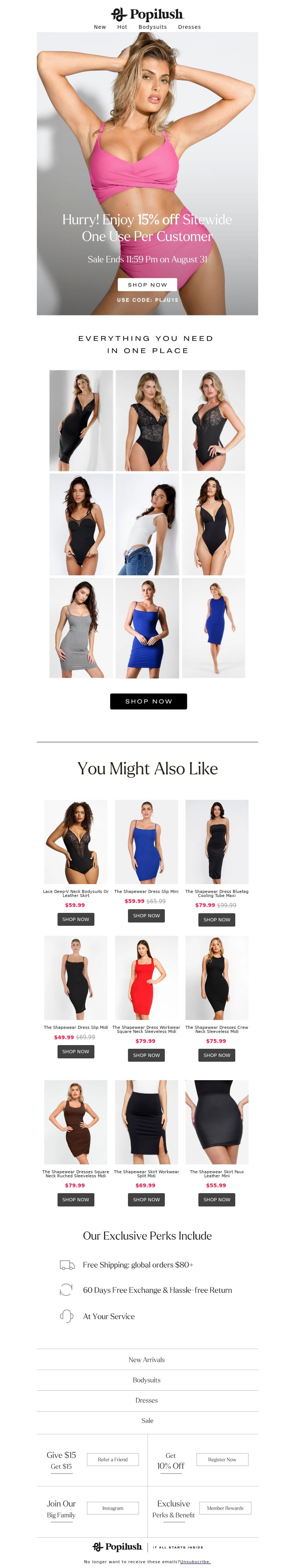Click the white SHOP NOW hero button
295x1568 pixels.
click(x=147, y=284)
